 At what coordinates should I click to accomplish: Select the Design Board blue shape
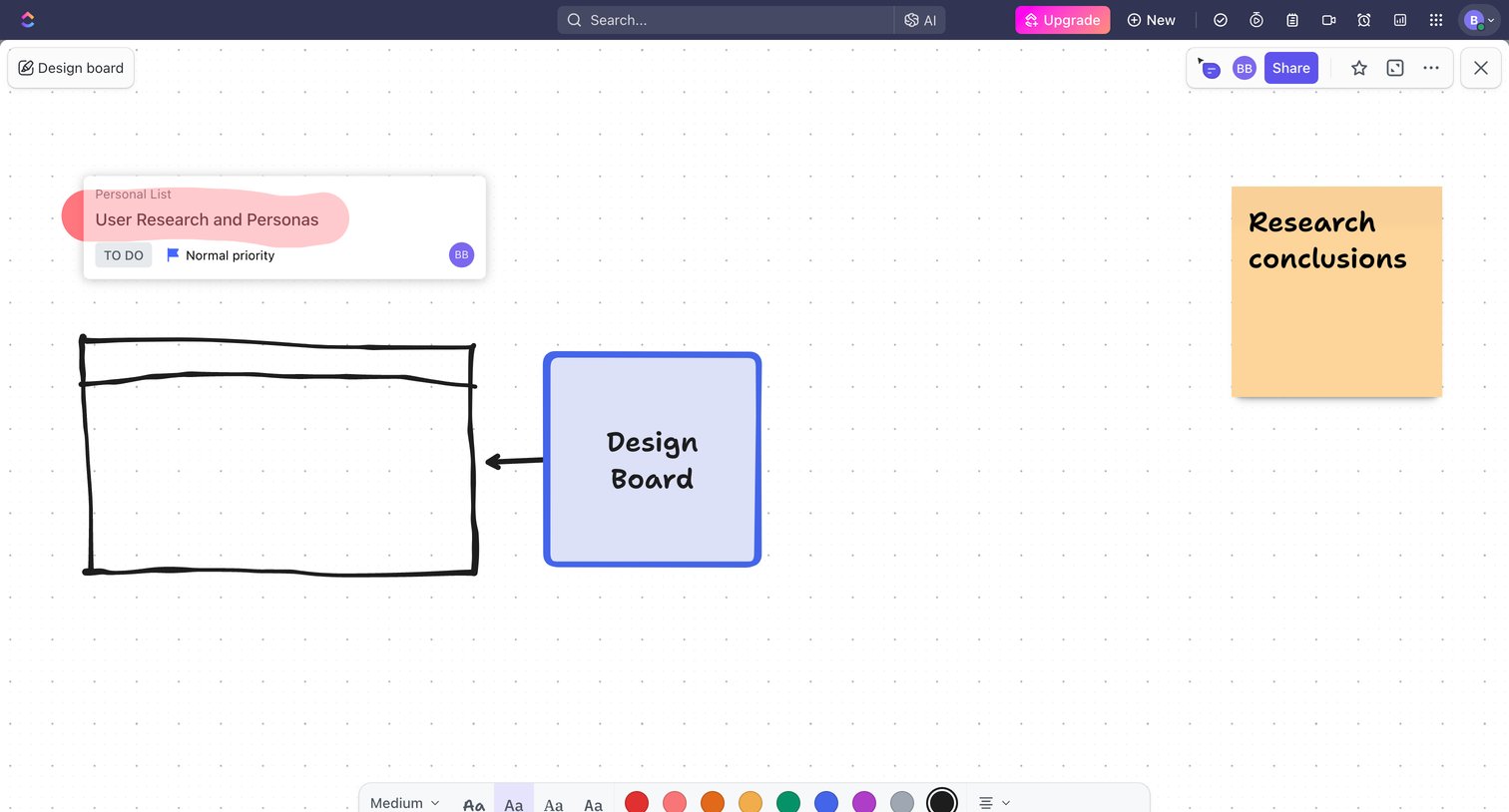click(653, 460)
